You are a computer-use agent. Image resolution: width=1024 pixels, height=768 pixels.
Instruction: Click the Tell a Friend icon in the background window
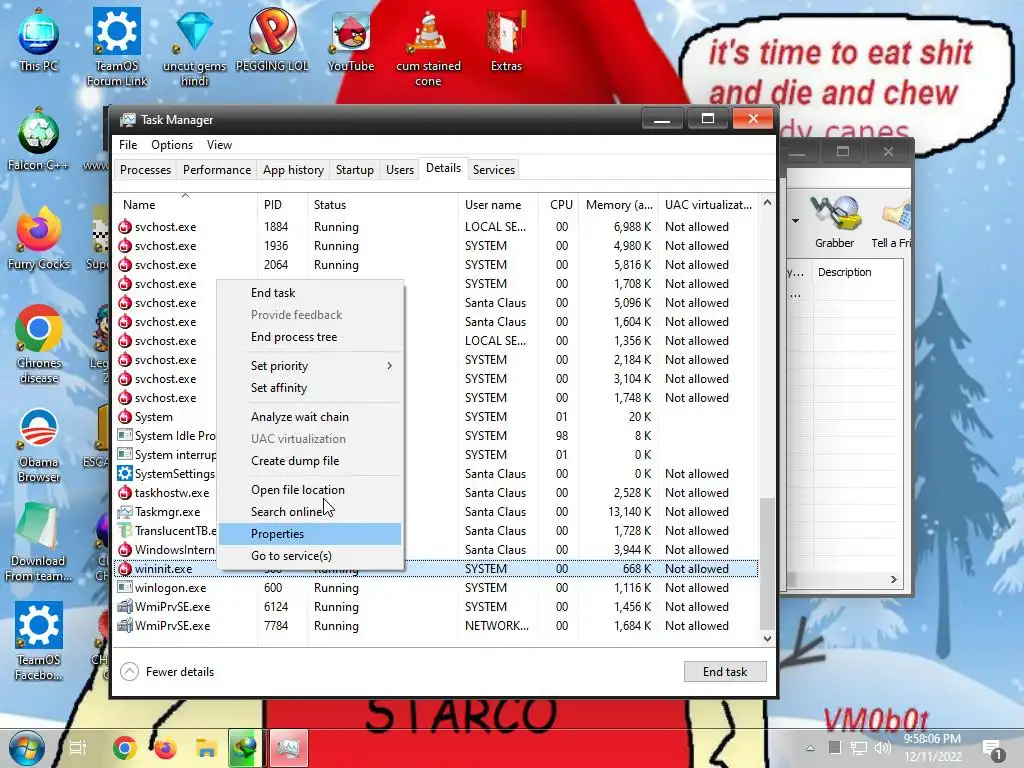tap(892, 222)
